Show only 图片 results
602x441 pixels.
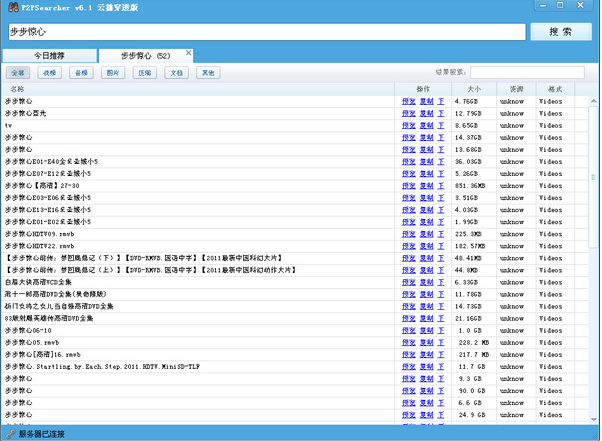(x=112, y=73)
